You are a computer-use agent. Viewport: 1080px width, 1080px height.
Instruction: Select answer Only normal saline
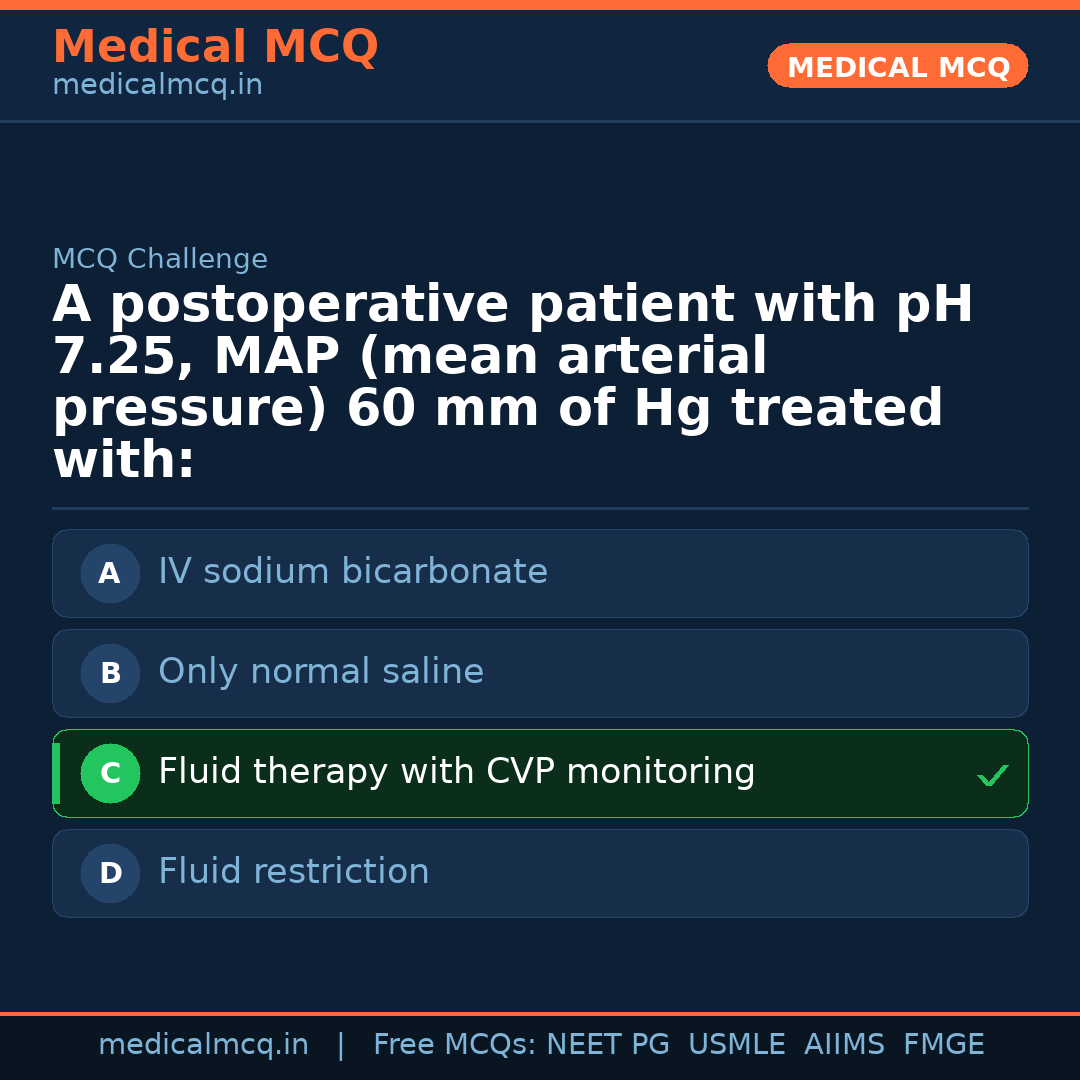(320, 672)
